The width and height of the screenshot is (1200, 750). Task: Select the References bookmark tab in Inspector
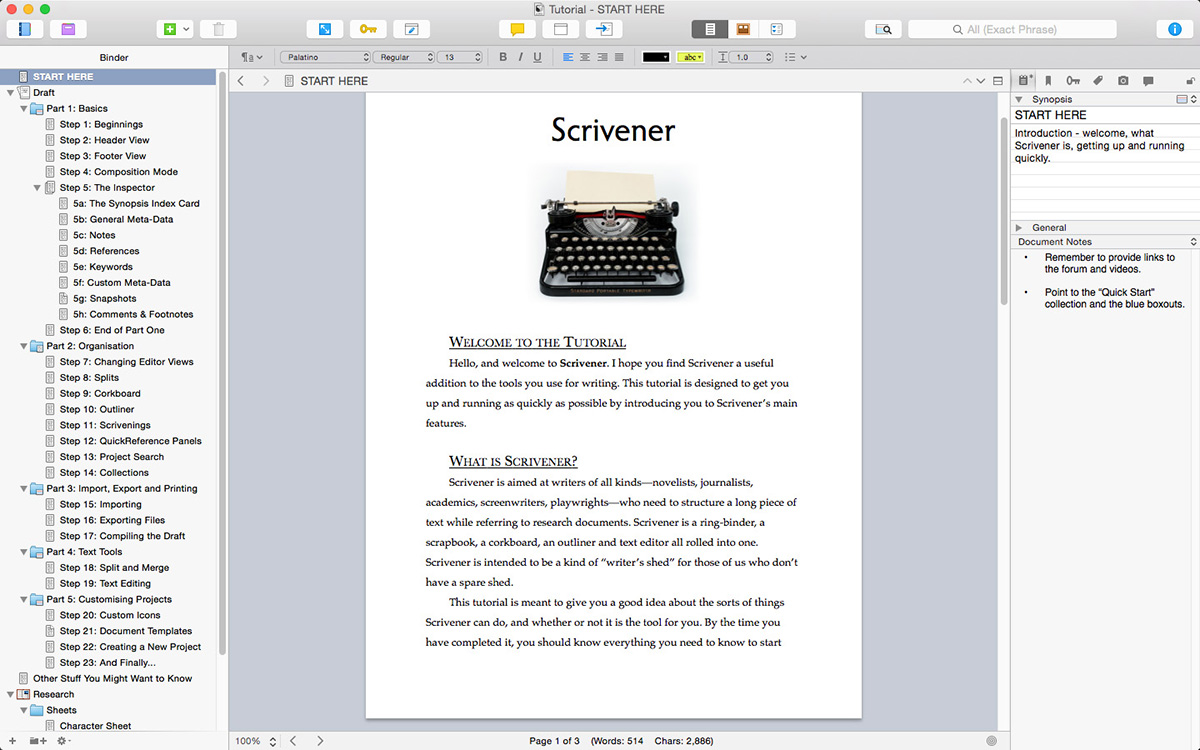(1048, 80)
